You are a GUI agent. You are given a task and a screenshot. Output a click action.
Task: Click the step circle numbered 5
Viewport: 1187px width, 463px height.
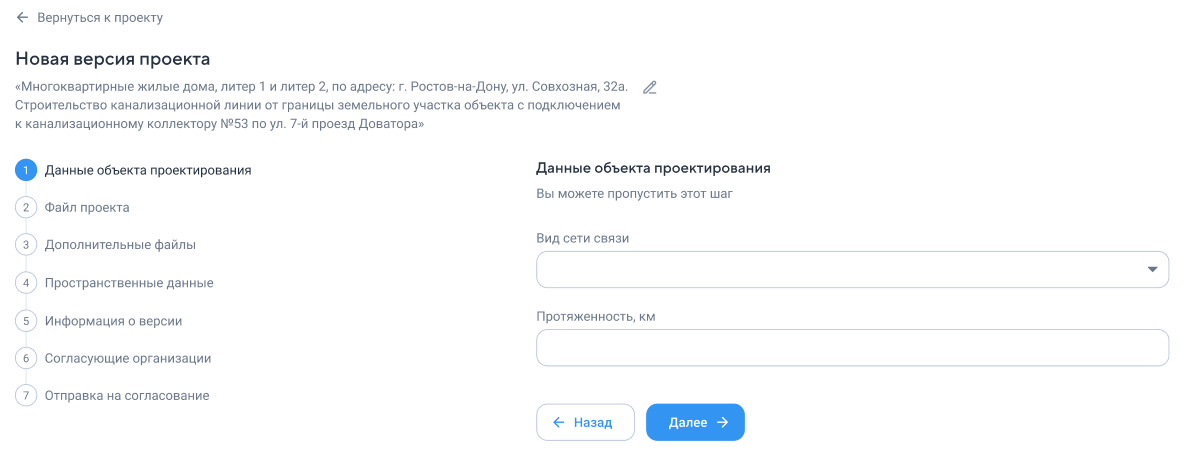tap(26, 321)
